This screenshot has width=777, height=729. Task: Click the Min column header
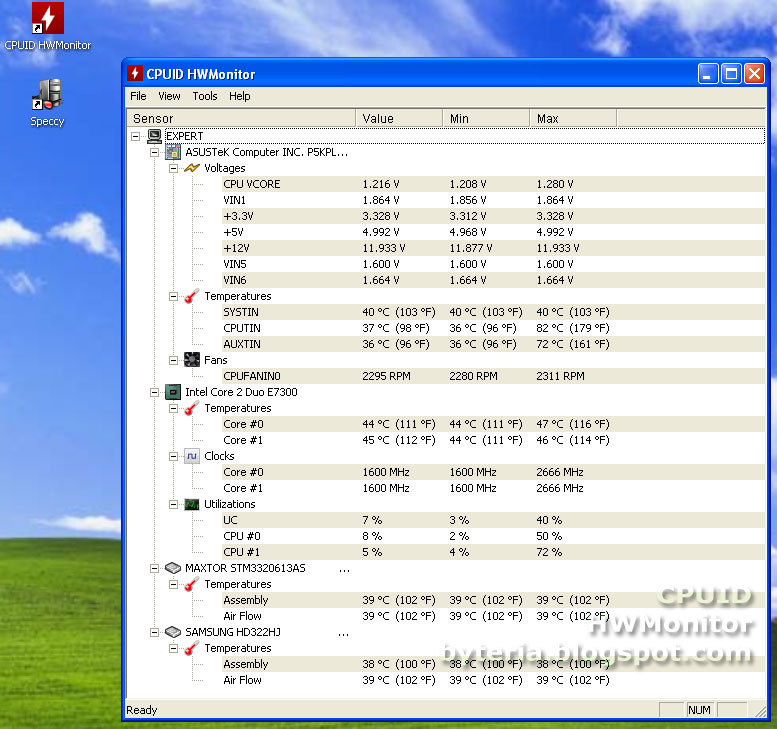tap(486, 118)
